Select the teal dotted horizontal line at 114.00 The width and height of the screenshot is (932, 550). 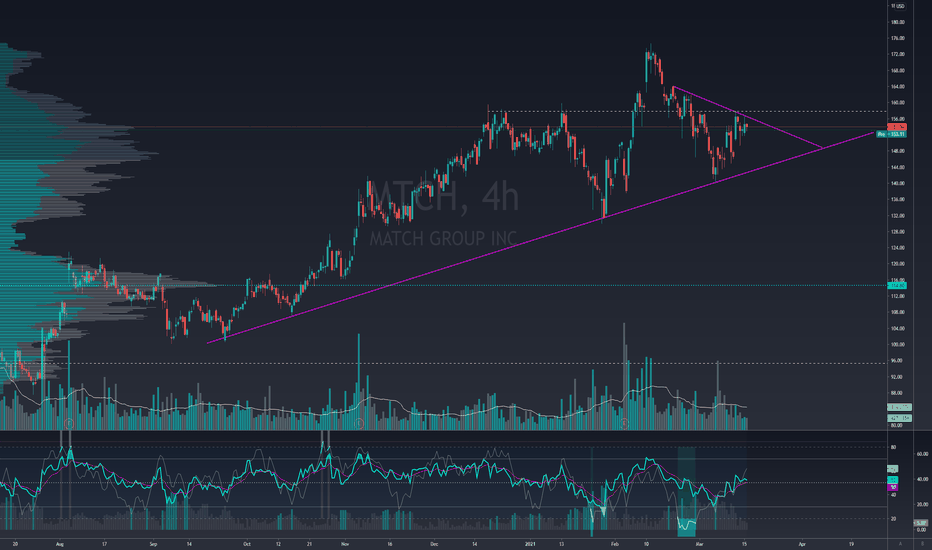(443, 285)
